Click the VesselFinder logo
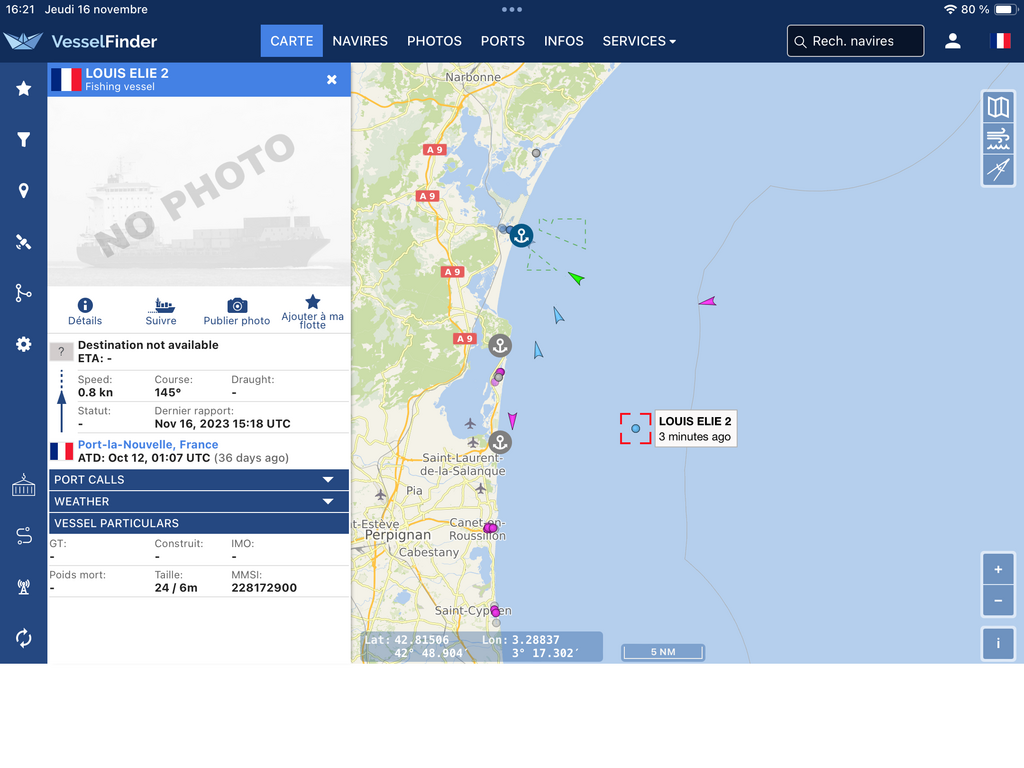This screenshot has width=1024, height=768. (x=80, y=41)
